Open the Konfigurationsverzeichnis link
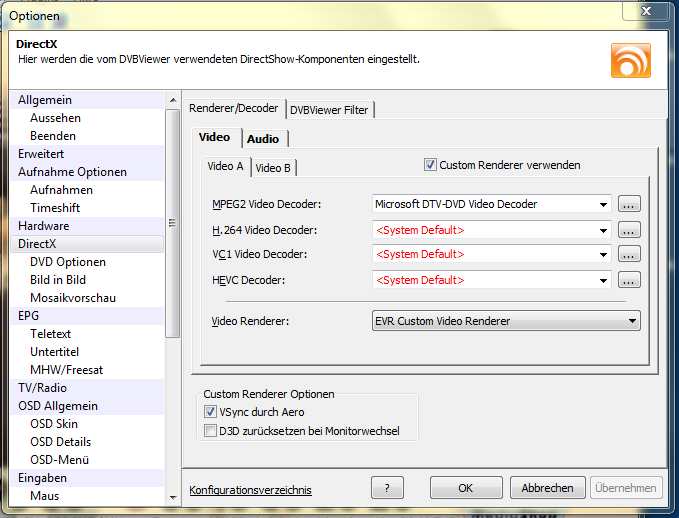Viewport: 679px width, 518px height. point(250,490)
